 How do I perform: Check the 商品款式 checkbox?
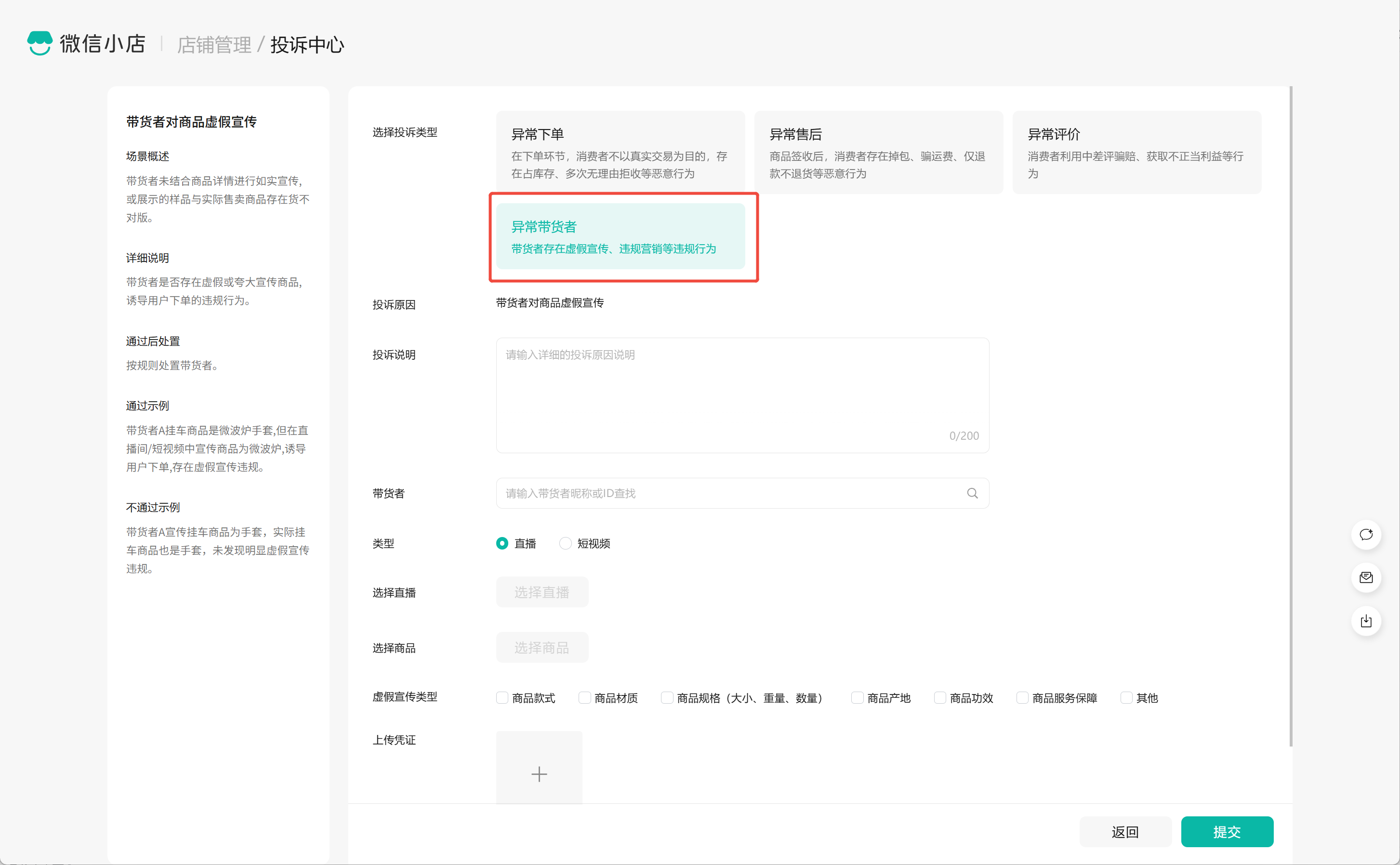coord(502,698)
